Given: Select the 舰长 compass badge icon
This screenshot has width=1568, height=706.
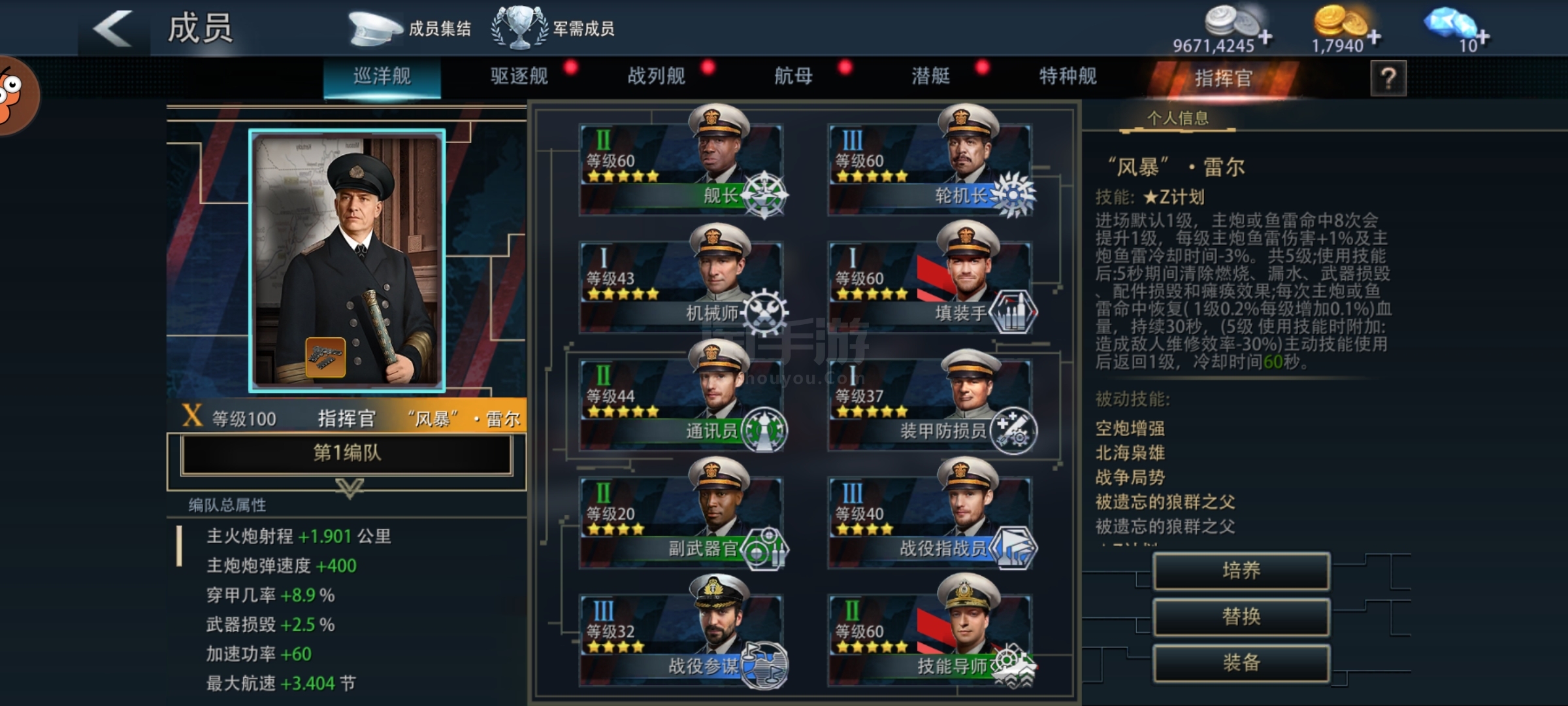Looking at the screenshot, I should (x=764, y=195).
